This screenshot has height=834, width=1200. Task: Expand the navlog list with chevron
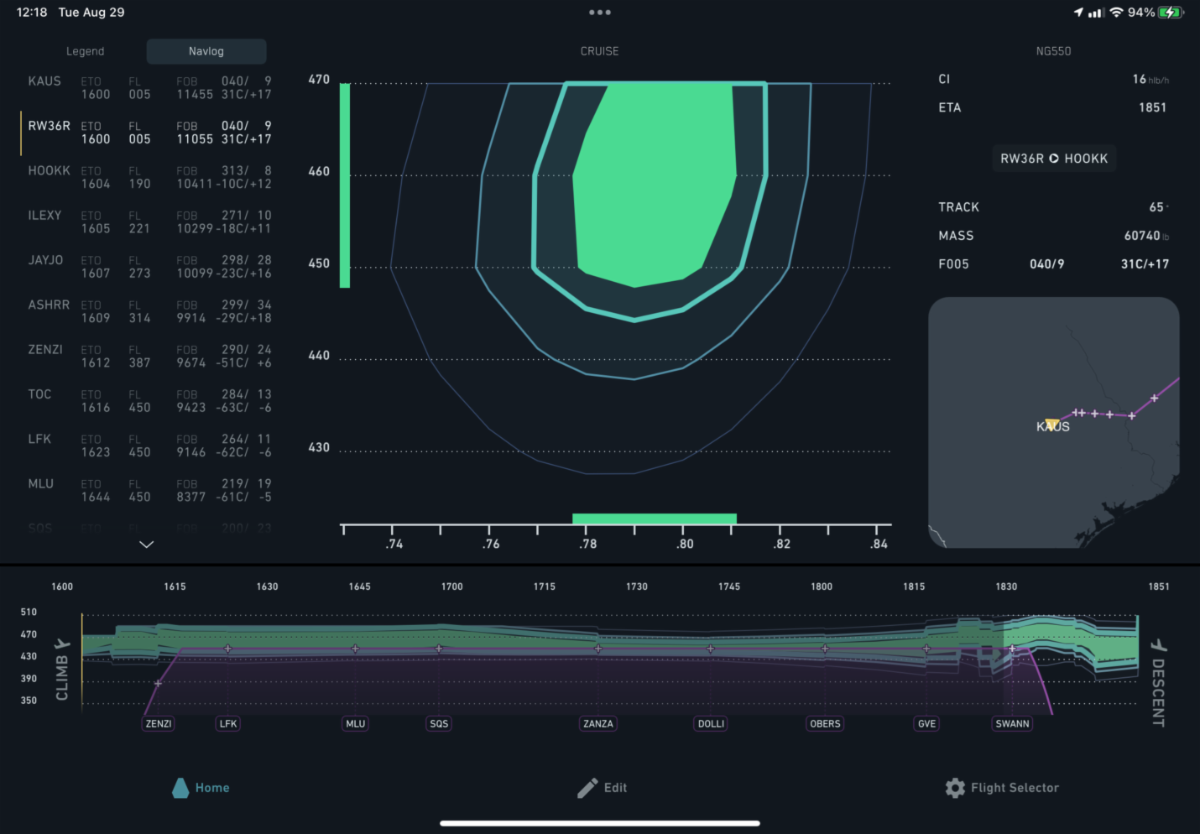(x=147, y=544)
